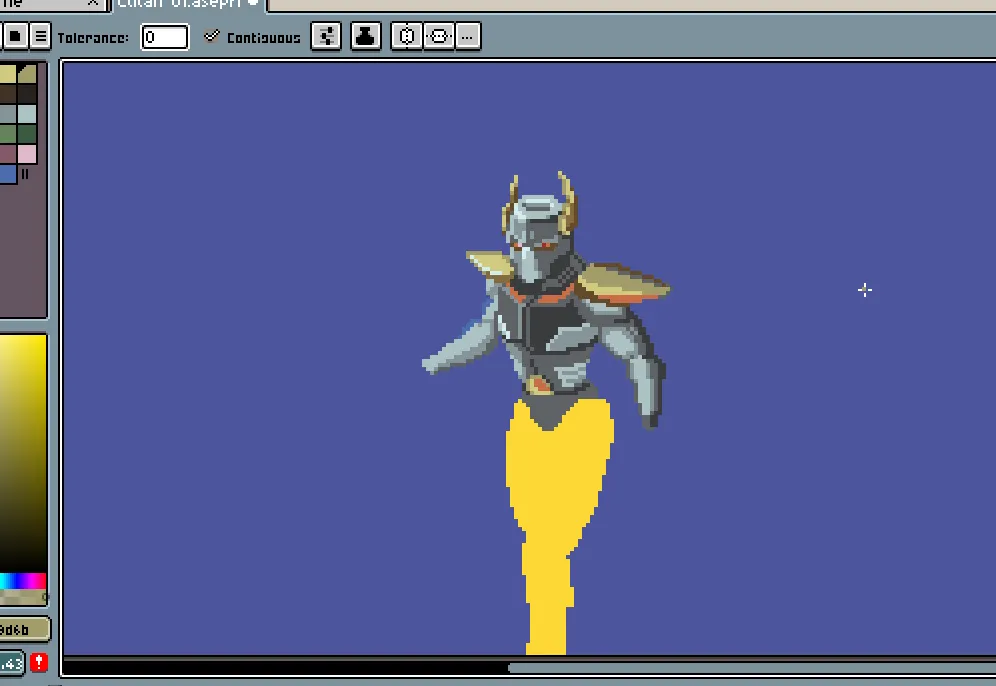Pick the light pink palette swatch
This screenshot has width=996, height=686.
point(27,154)
